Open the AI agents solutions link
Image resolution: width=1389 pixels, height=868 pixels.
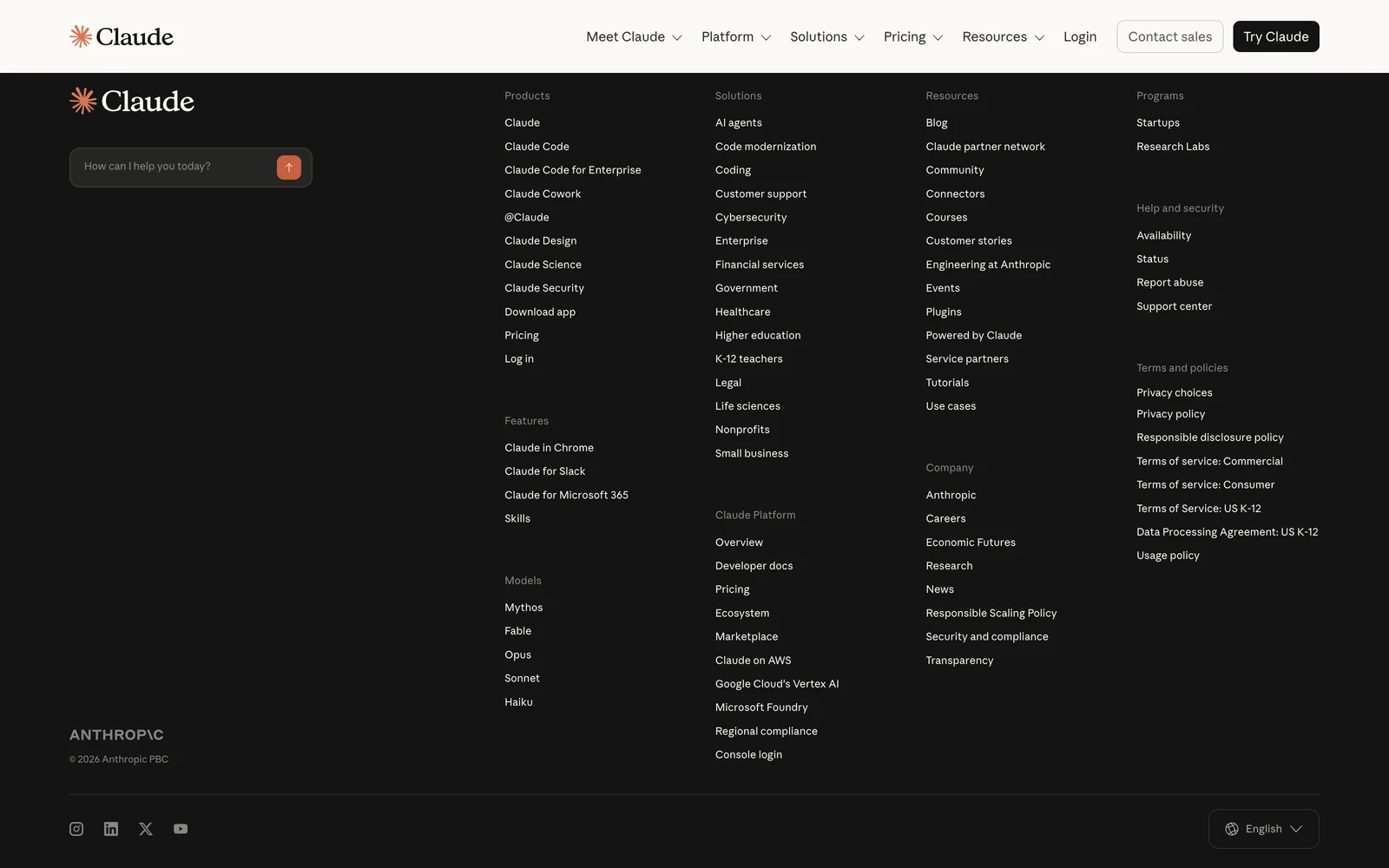click(x=739, y=123)
